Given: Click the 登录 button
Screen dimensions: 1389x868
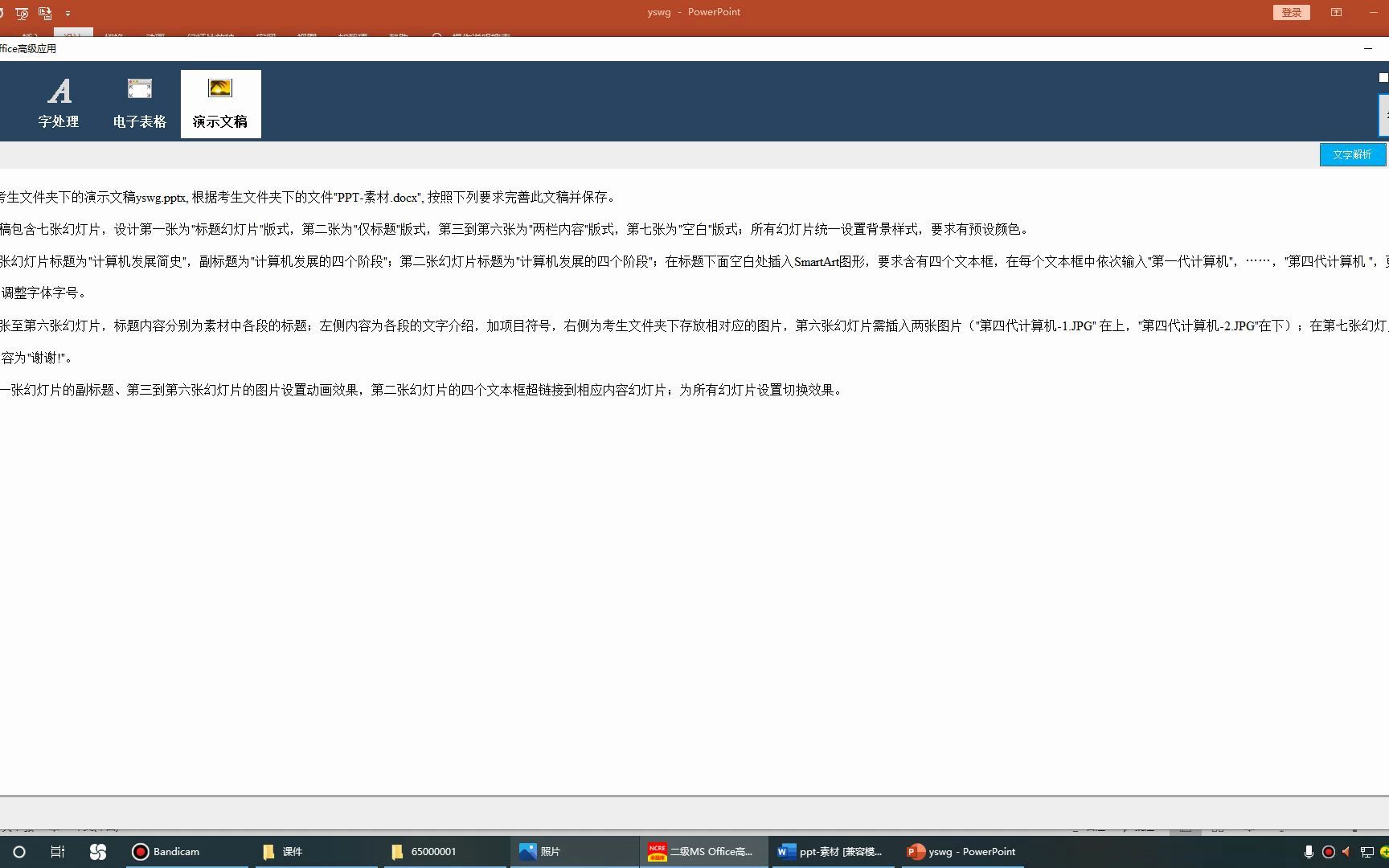Looking at the screenshot, I should coord(1291,12).
